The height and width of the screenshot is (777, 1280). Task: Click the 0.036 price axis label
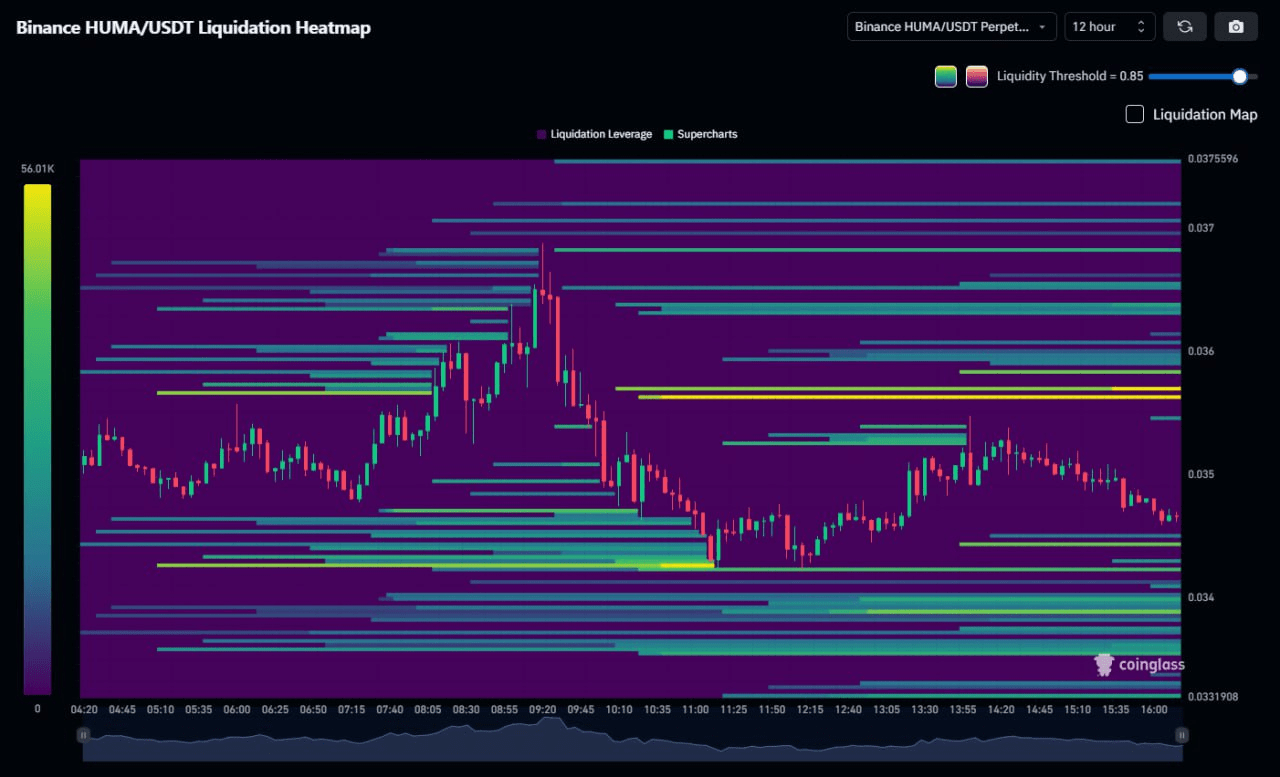point(1200,351)
